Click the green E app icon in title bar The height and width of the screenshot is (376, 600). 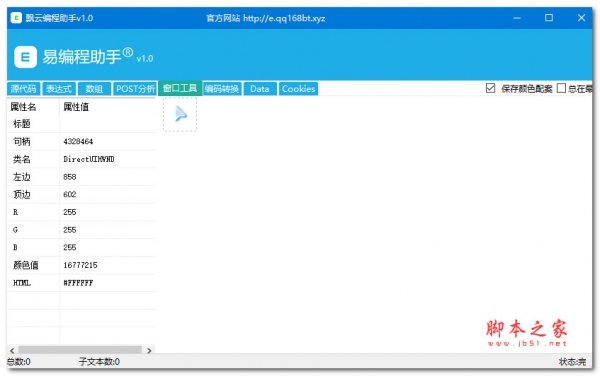(x=16, y=18)
